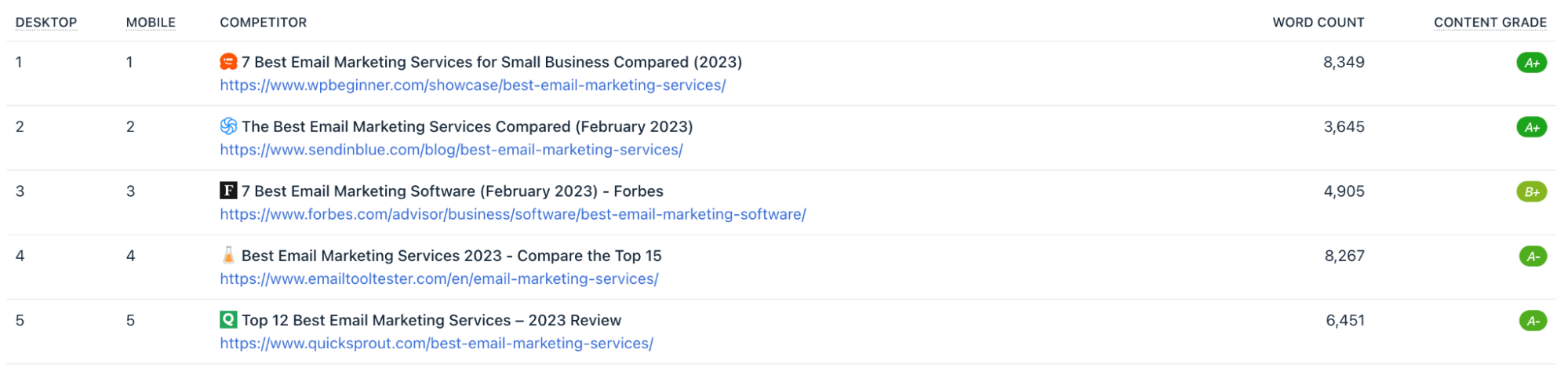Open the wpbeginner.com showcase URL link
Viewport: 1568px width, 371px height.
pos(472,85)
